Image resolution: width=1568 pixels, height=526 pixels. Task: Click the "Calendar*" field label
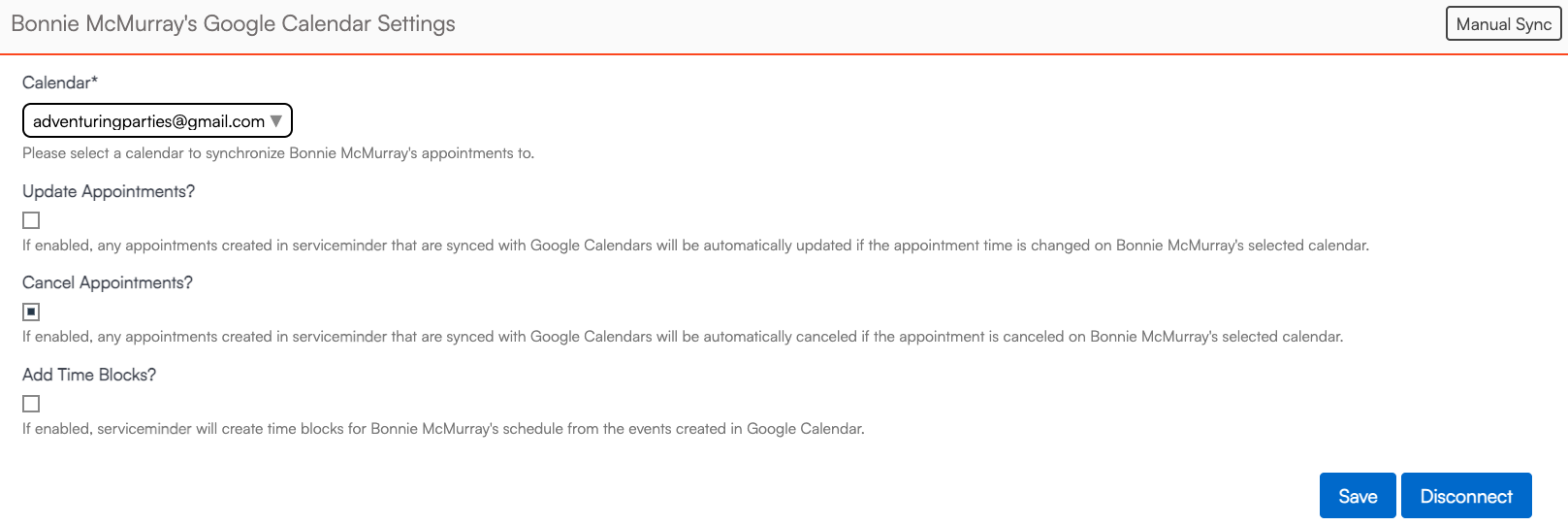pyautogui.click(x=56, y=82)
